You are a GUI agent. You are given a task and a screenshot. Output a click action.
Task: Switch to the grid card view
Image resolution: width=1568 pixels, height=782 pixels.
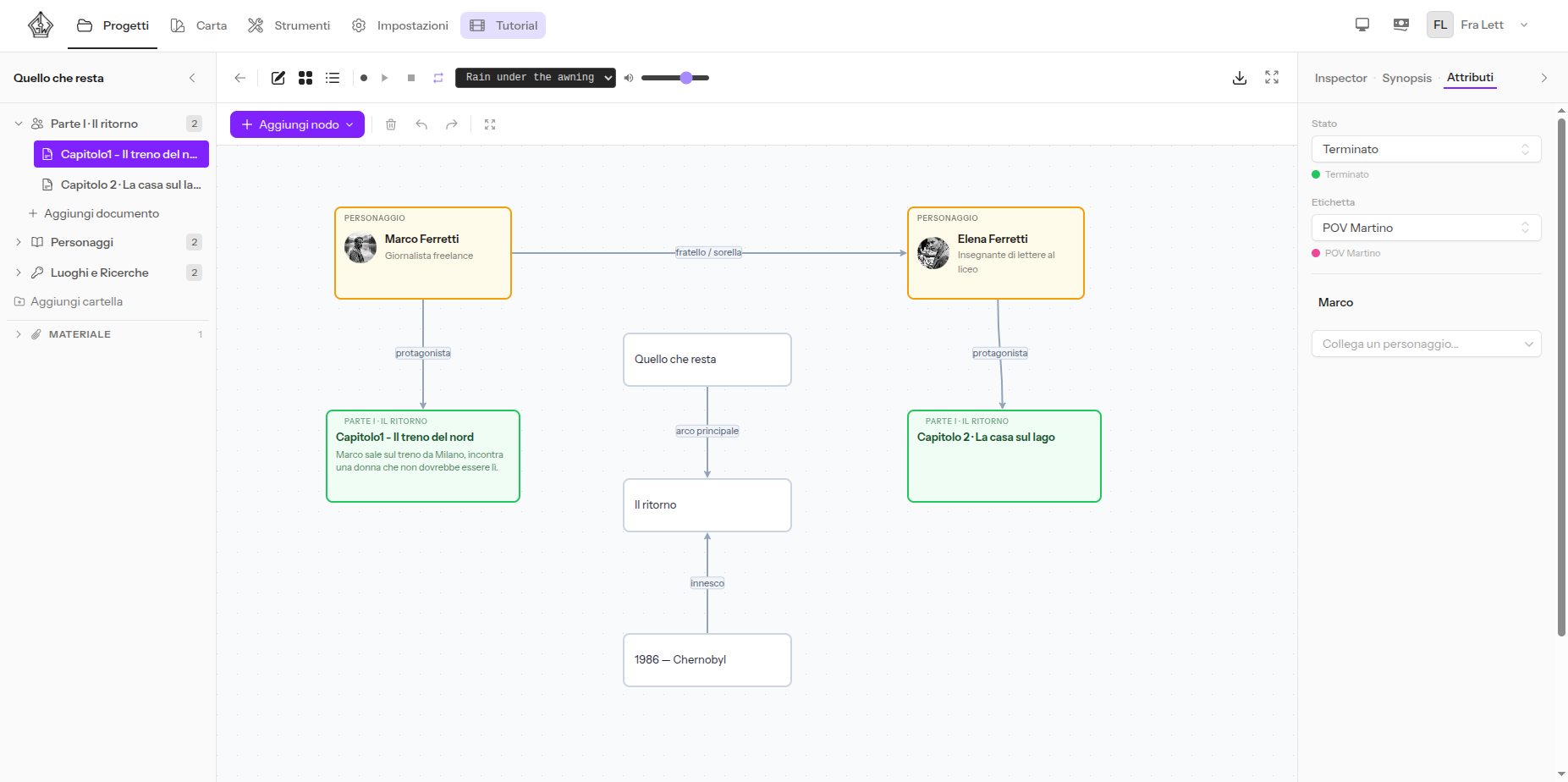click(305, 78)
